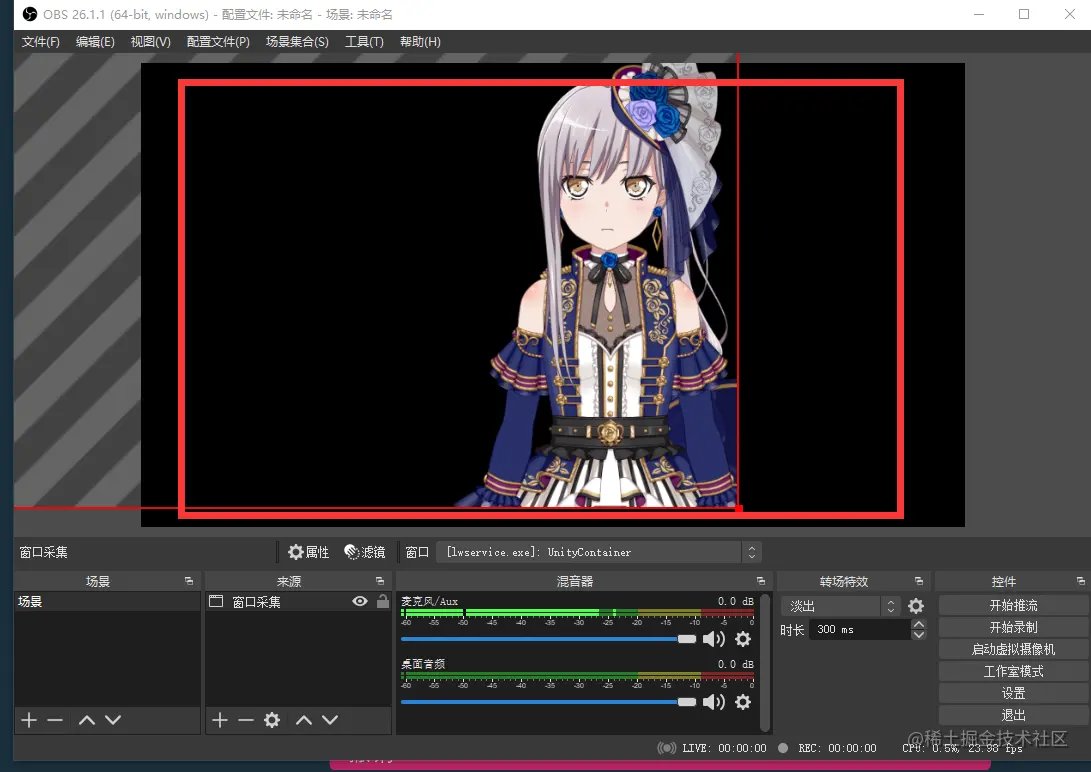Open source properties gear in 来源 toolbar
This screenshot has width=1091, height=772.
pyautogui.click(x=272, y=720)
